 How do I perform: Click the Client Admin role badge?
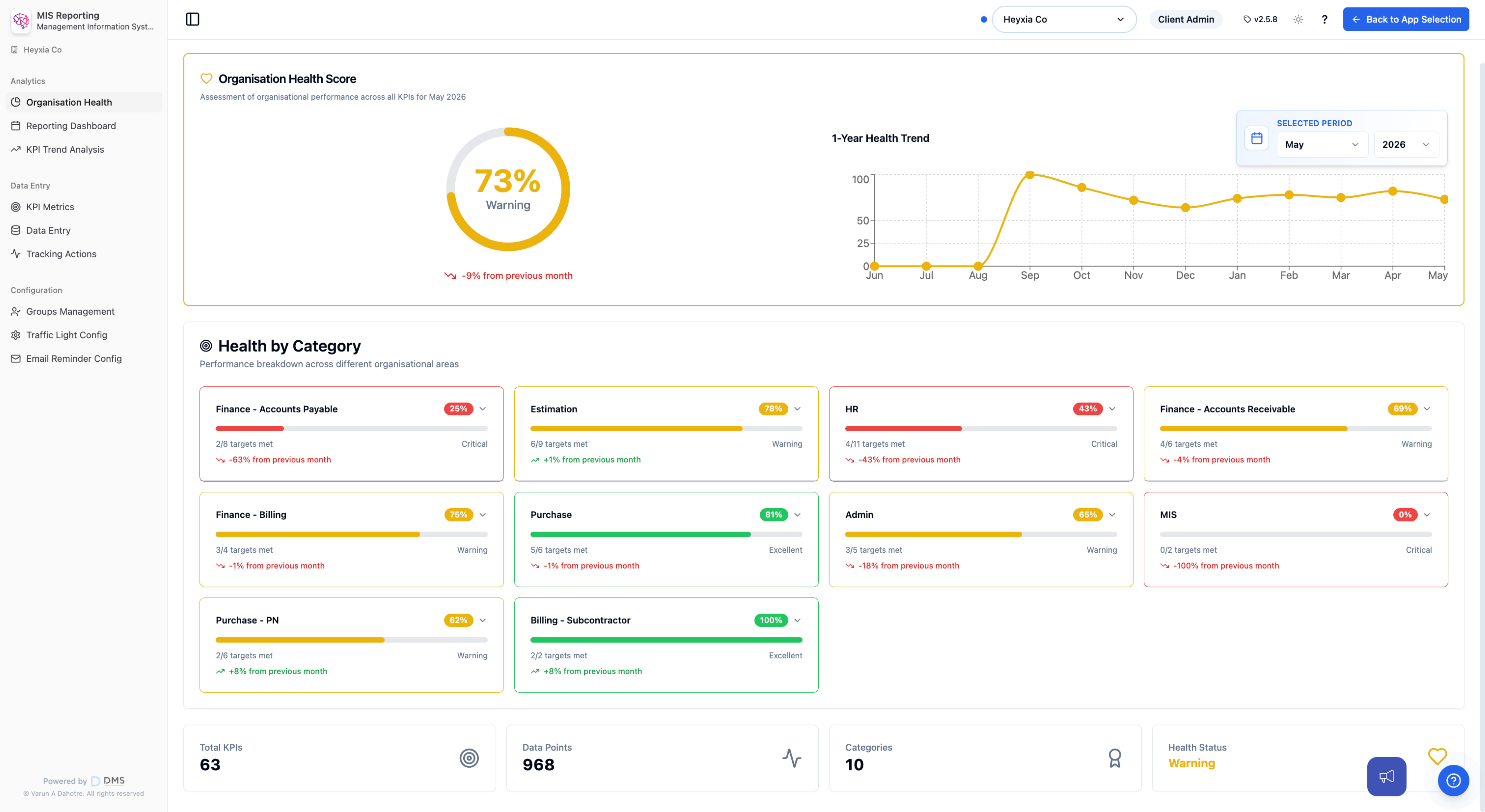point(1186,19)
